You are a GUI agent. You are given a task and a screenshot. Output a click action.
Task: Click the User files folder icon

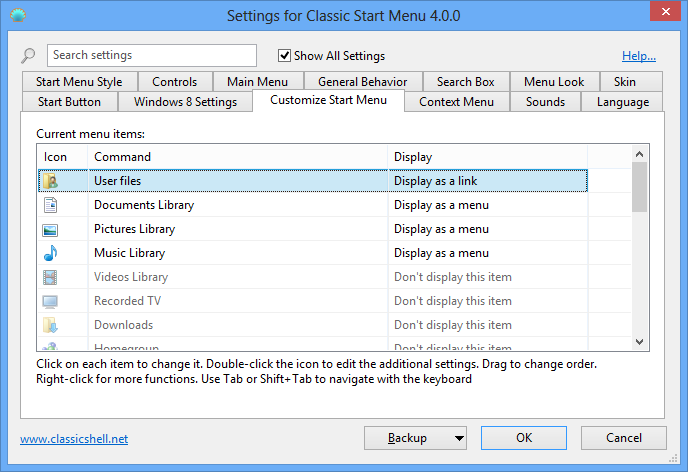coord(50,181)
